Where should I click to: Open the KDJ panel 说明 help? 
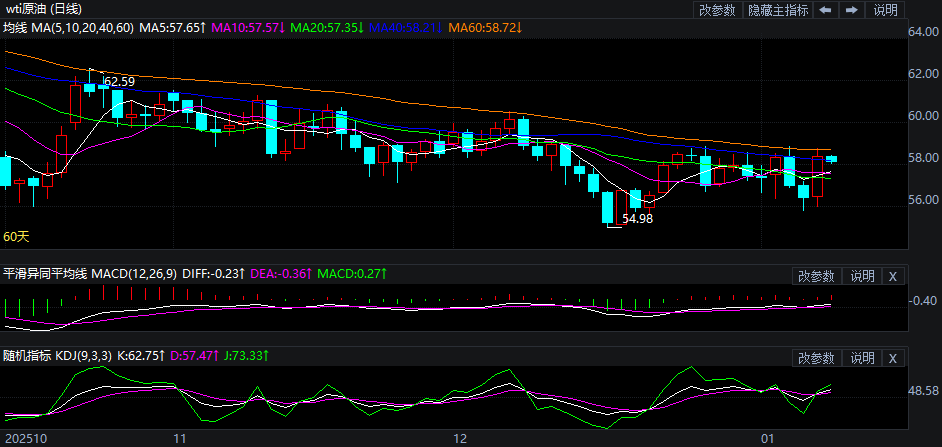pyautogui.click(x=861, y=358)
